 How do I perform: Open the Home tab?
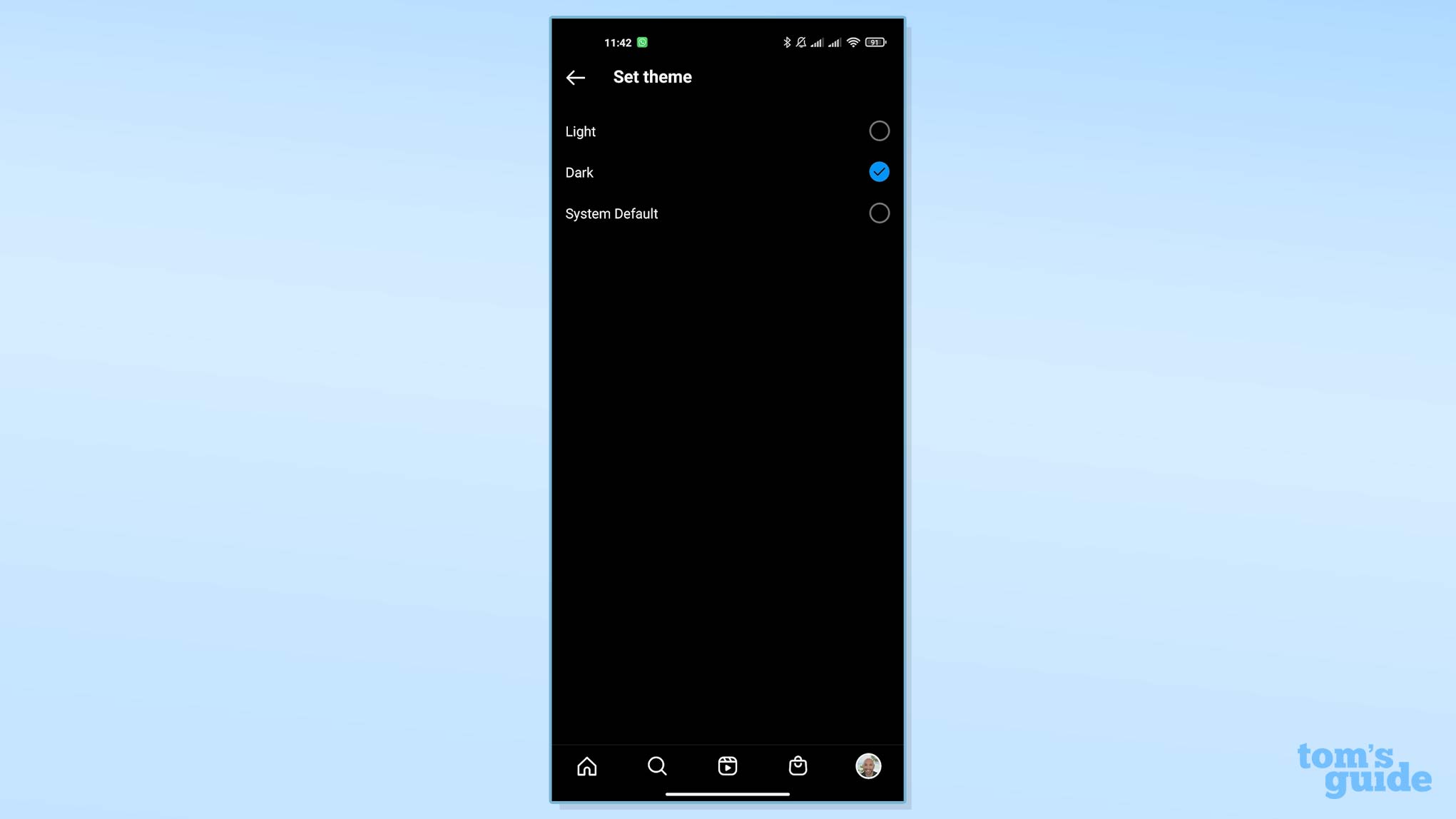coord(586,766)
